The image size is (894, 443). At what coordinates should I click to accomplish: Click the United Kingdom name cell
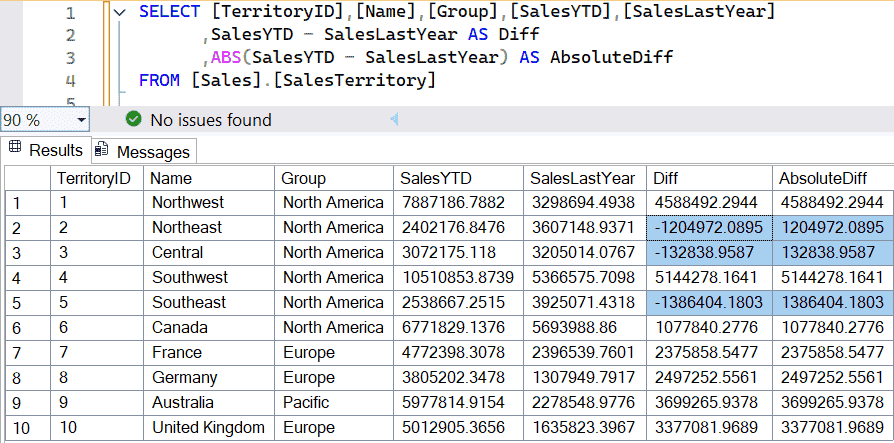click(x=209, y=428)
